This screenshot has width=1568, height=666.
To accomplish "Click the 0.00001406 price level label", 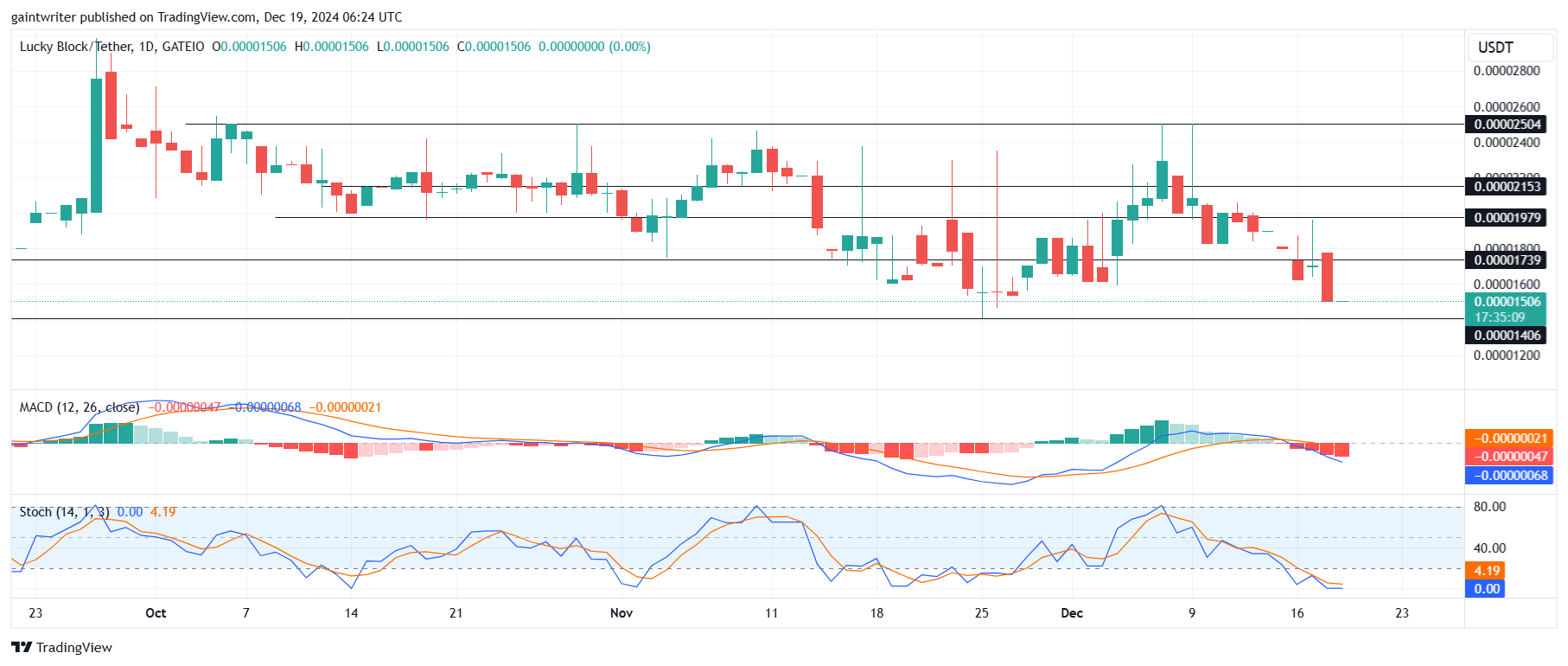I will pos(1507,336).
